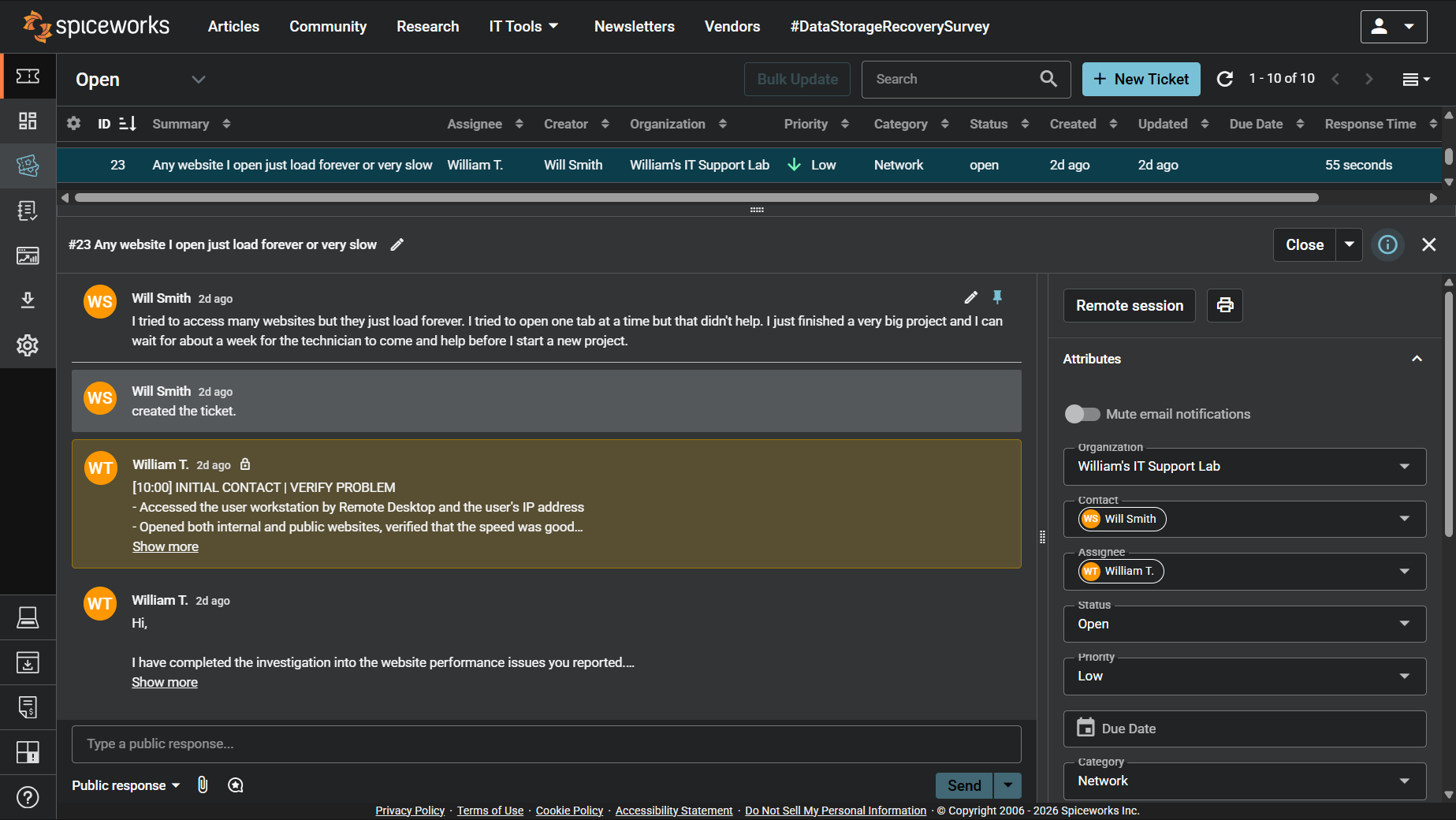
Task: Collapse the Attributes section
Action: [1416, 359]
